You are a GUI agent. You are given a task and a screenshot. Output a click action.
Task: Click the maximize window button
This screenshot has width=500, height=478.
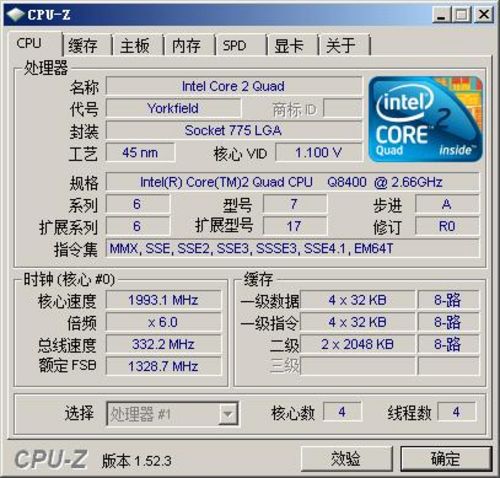(x=462, y=15)
